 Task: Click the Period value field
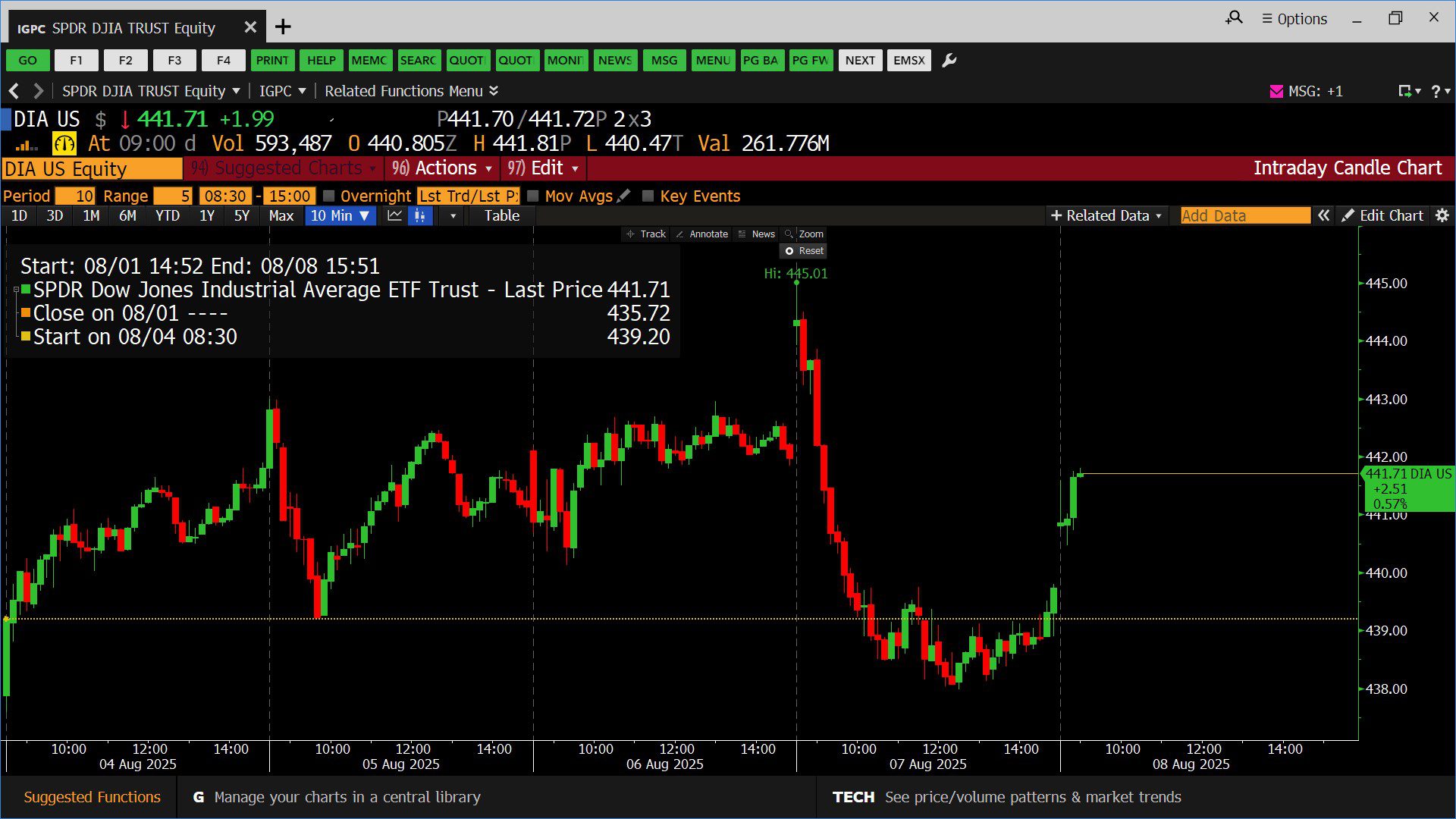tap(75, 196)
